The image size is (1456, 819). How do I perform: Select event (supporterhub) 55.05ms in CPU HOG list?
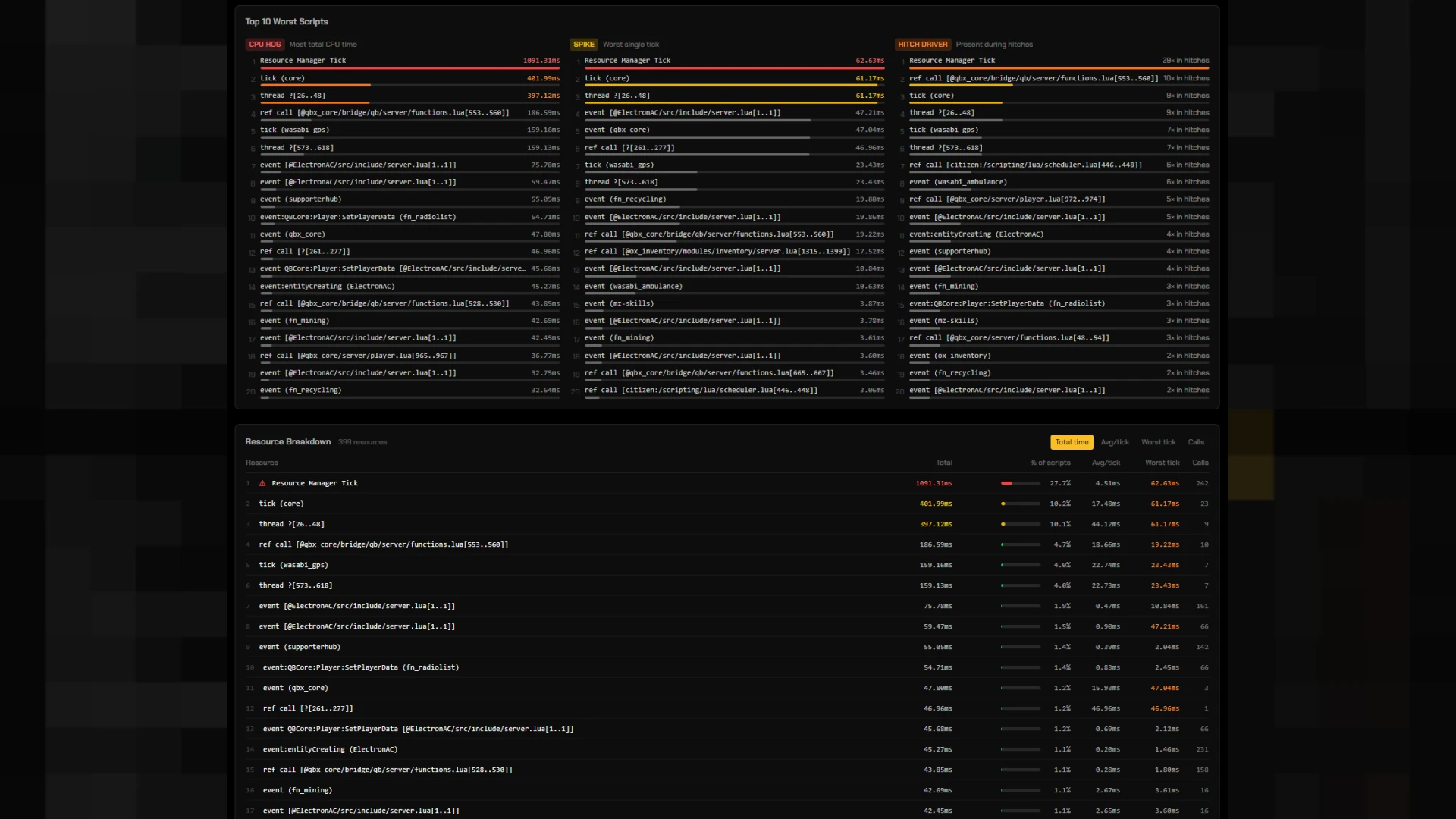click(x=404, y=201)
